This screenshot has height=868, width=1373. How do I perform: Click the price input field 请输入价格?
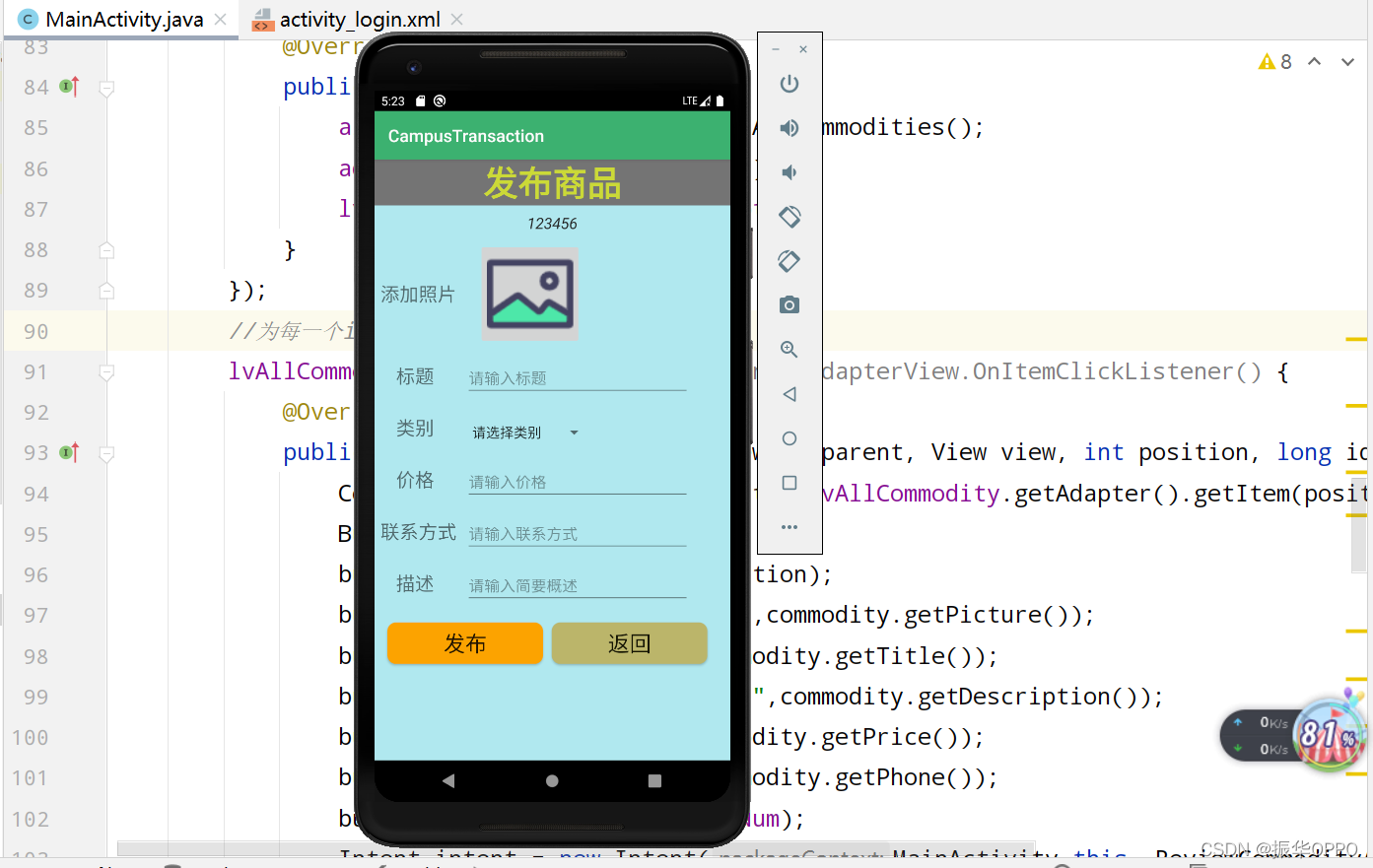point(578,482)
